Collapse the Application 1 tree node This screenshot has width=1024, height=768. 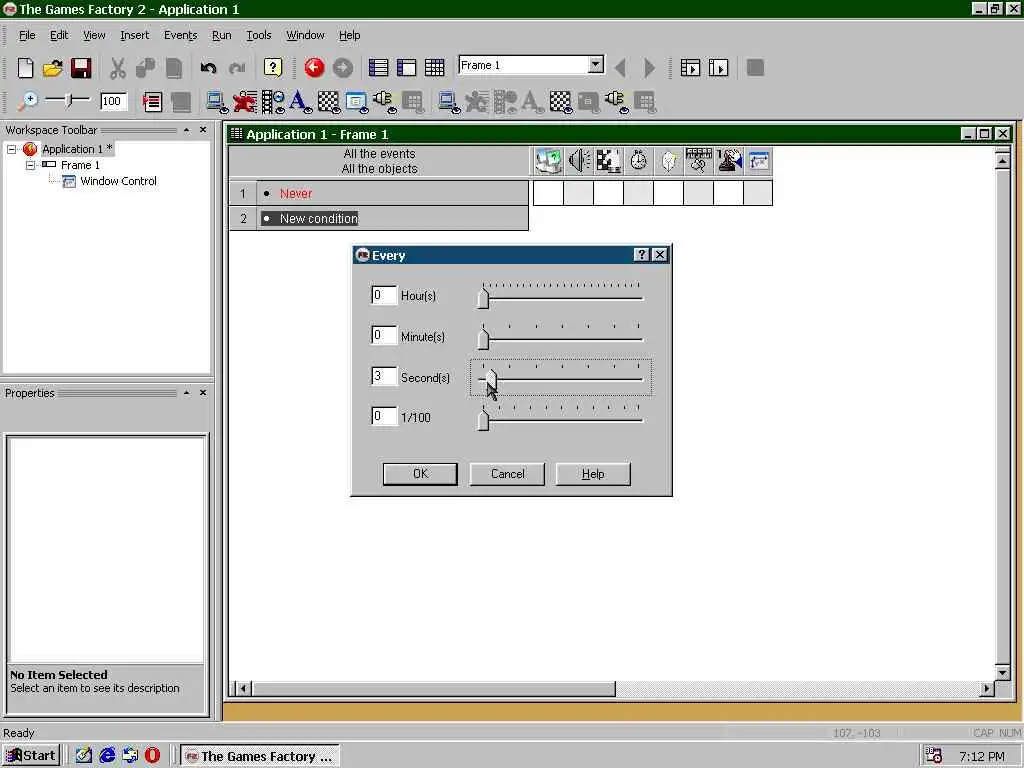click(11, 150)
